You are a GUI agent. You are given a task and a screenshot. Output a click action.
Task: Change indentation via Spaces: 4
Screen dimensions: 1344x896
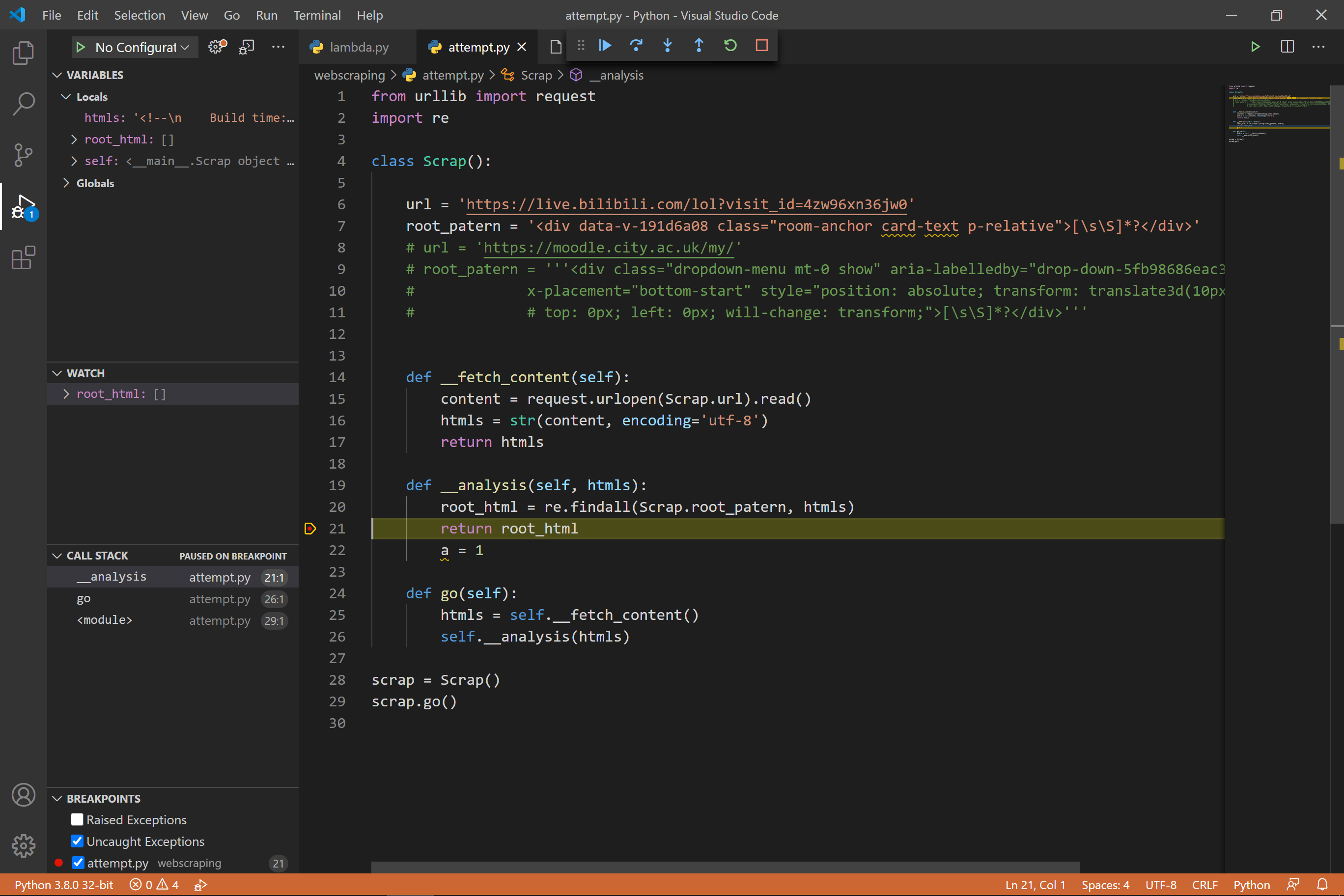point(1105,885)
